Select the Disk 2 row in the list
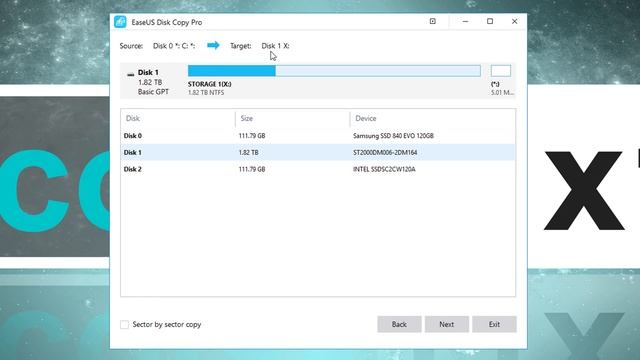The height and width of the screenshot is (360, 640). pos(318,169)
